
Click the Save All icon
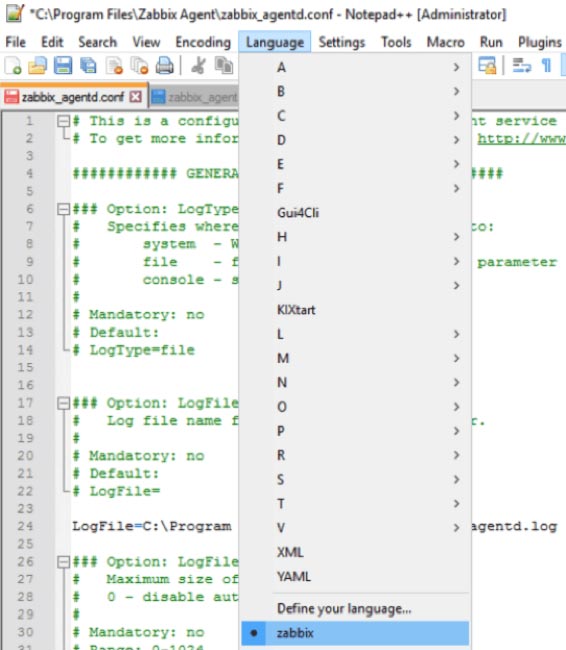pyautogui.click(x=88, y=65)
